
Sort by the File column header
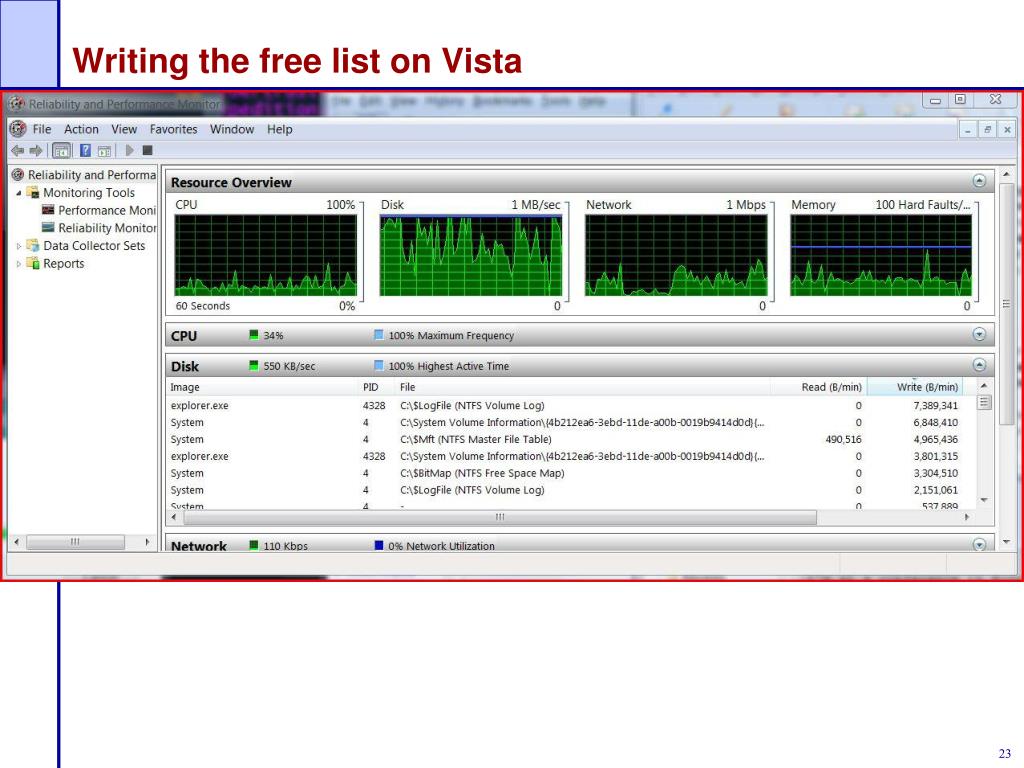coord(583,387)
